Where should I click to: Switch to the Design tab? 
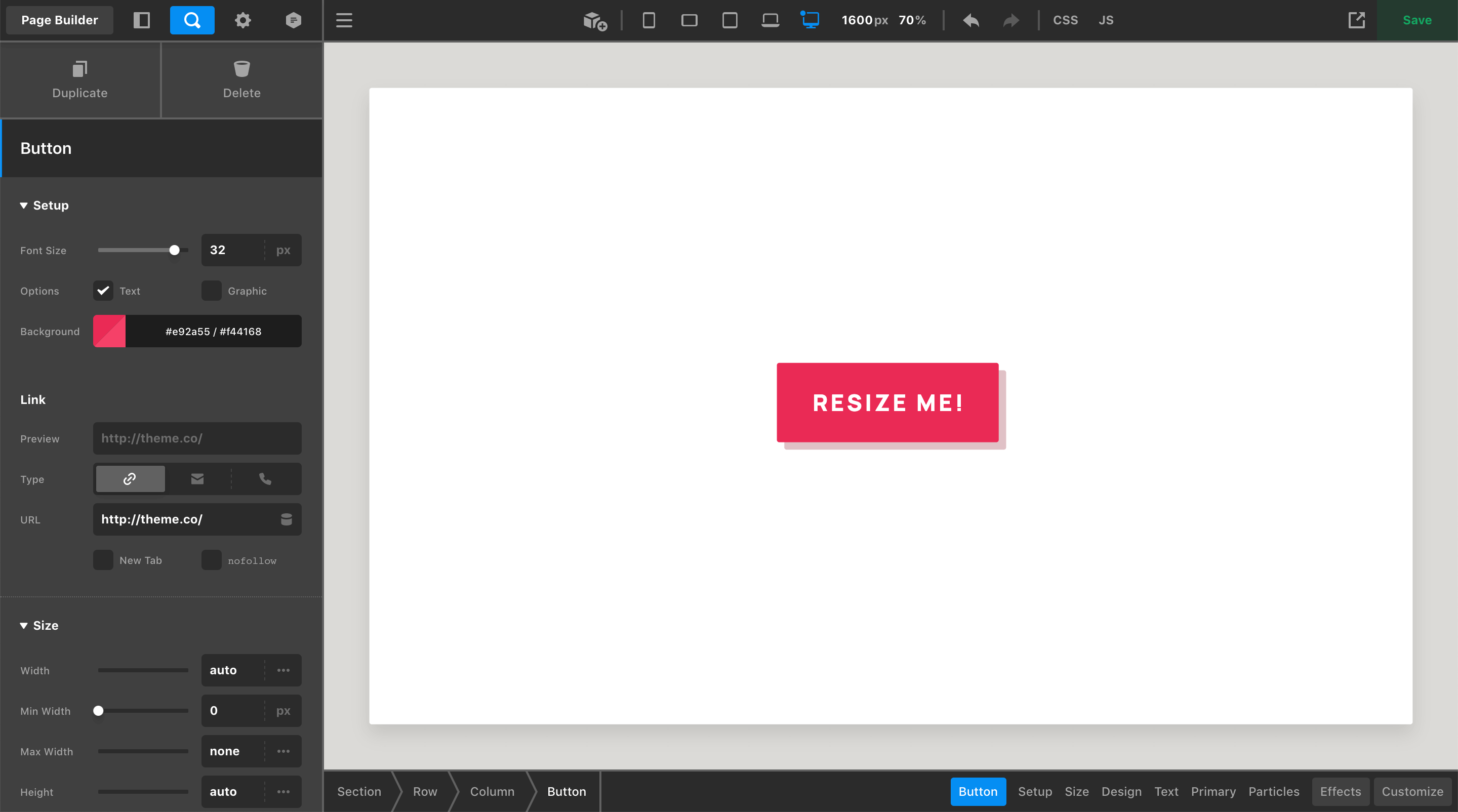click(x=1121, y=791)
